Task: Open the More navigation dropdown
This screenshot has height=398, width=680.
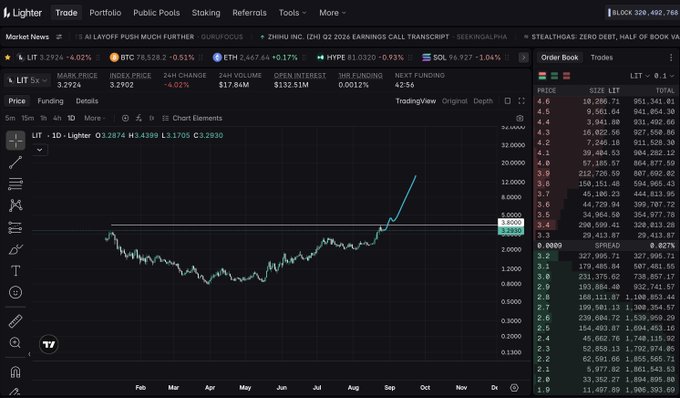Action: click(332, 13)
